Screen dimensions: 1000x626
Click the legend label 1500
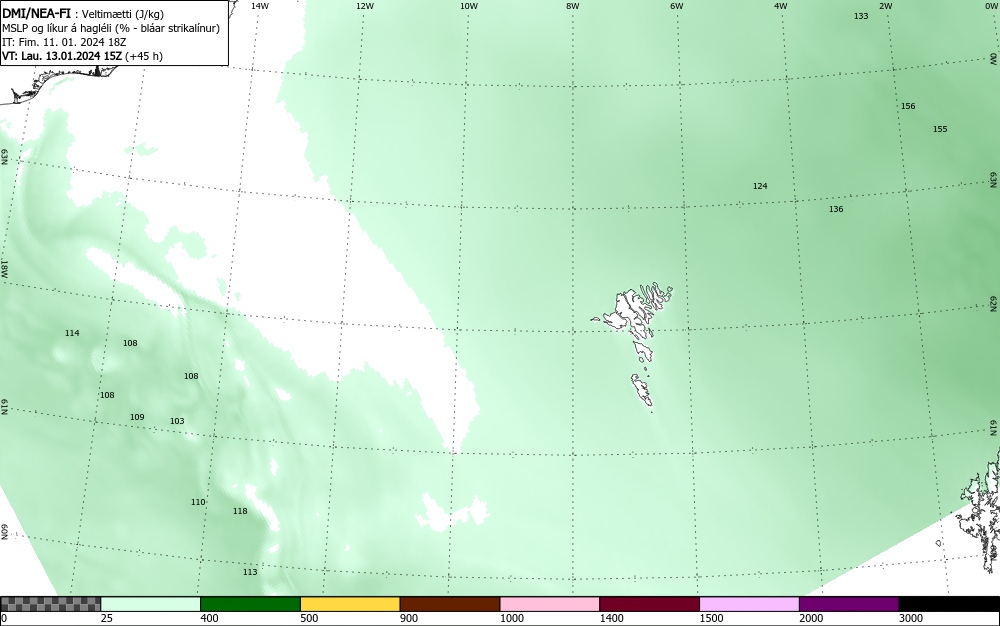pos(711,618)
